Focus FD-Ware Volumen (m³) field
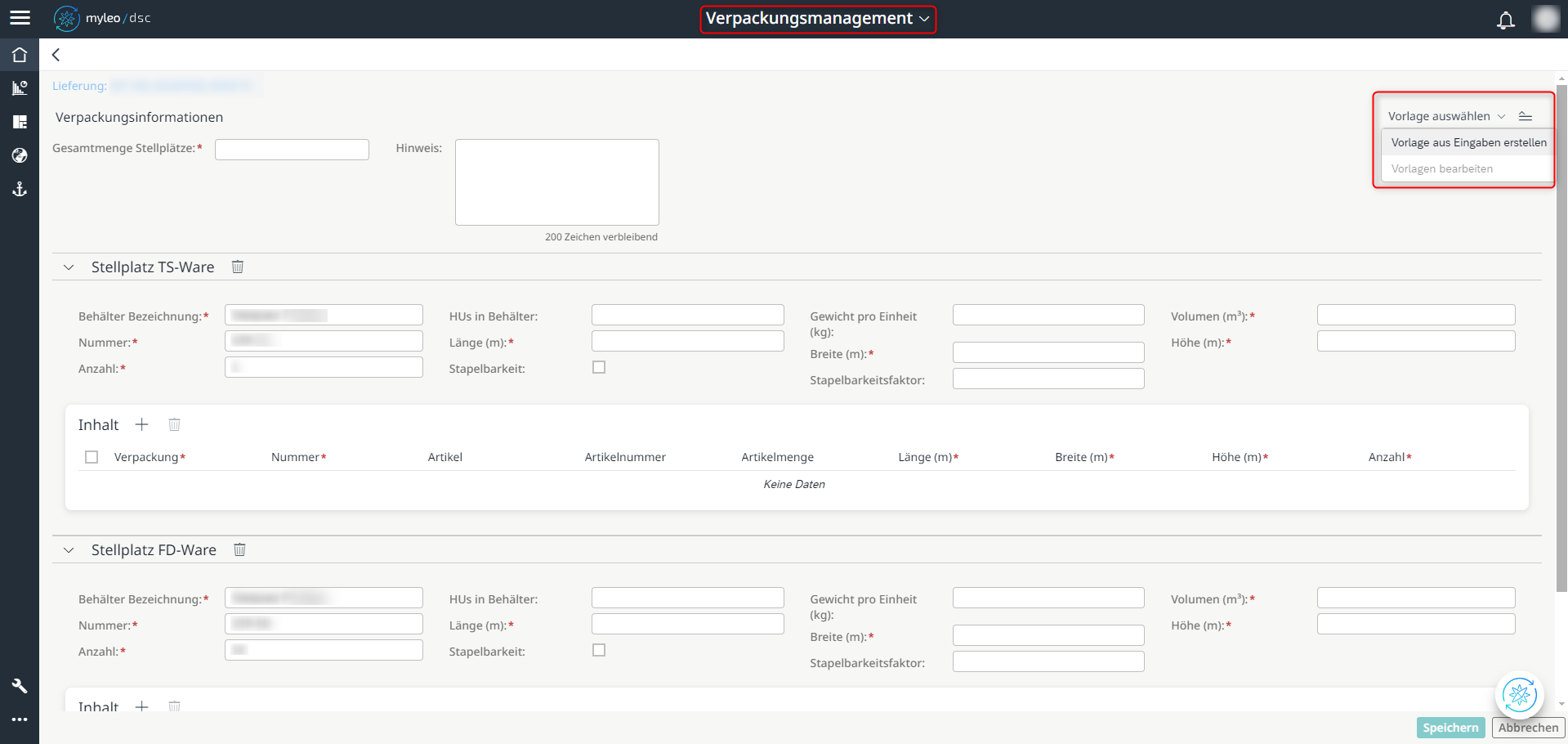This screenshot has width=1568, height=744. [1416, 598]
